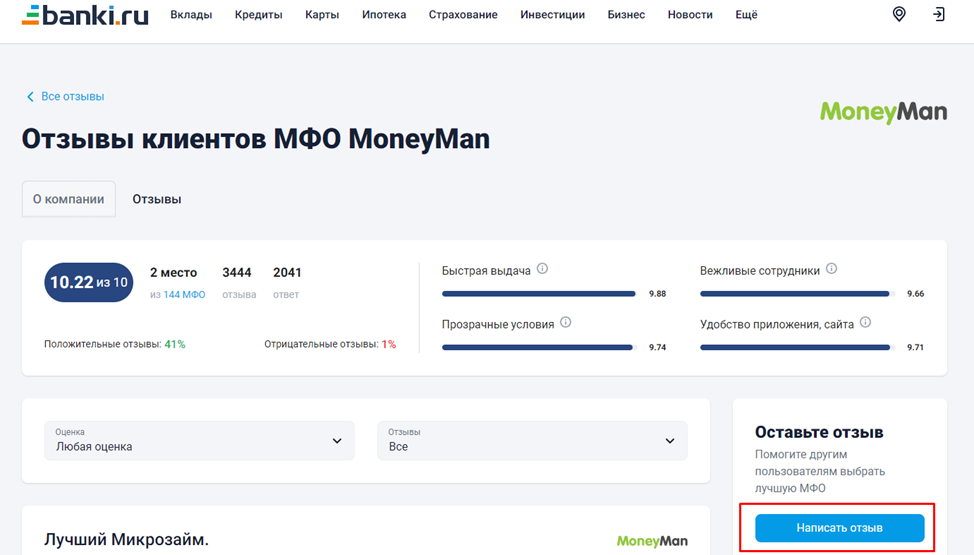Switch to the О компании tab
The height and width of the screenshot is (555, 974).
click(x=68, y=199)
